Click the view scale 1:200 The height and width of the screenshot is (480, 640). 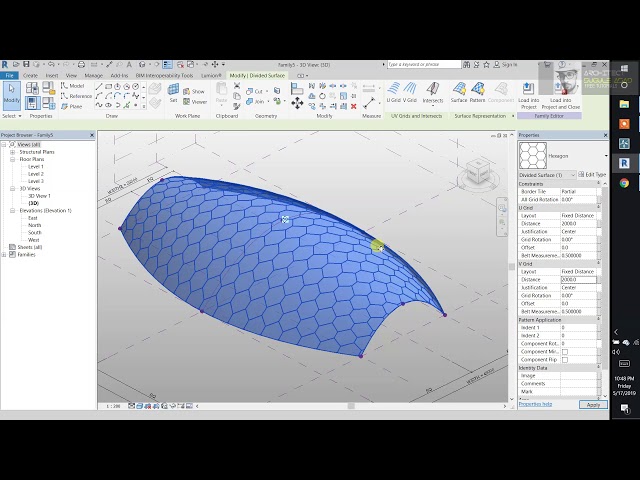(113, 406)
